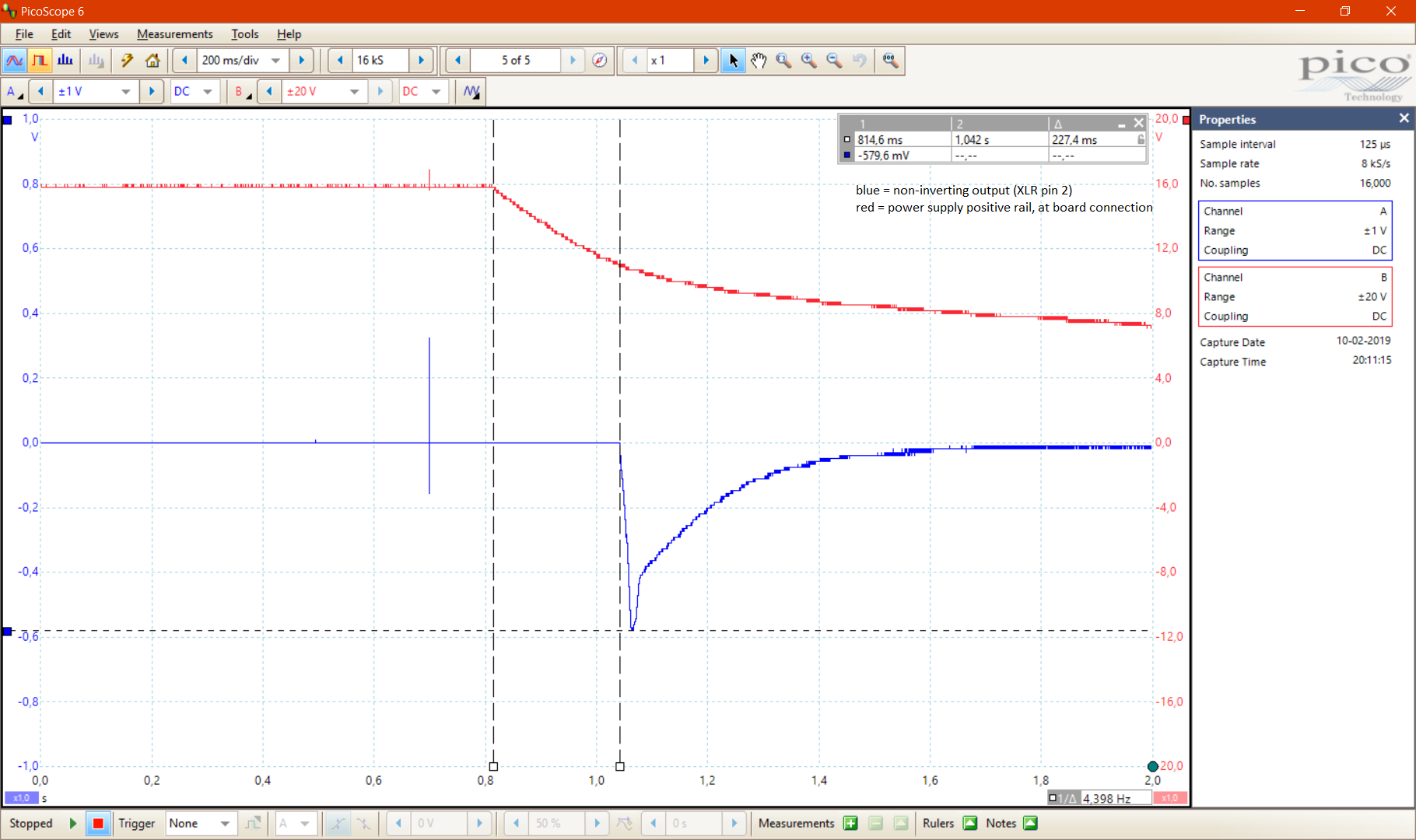1416x840 pixels.
Task: Open Math Channels waveform icon
Action: (471, 91)
